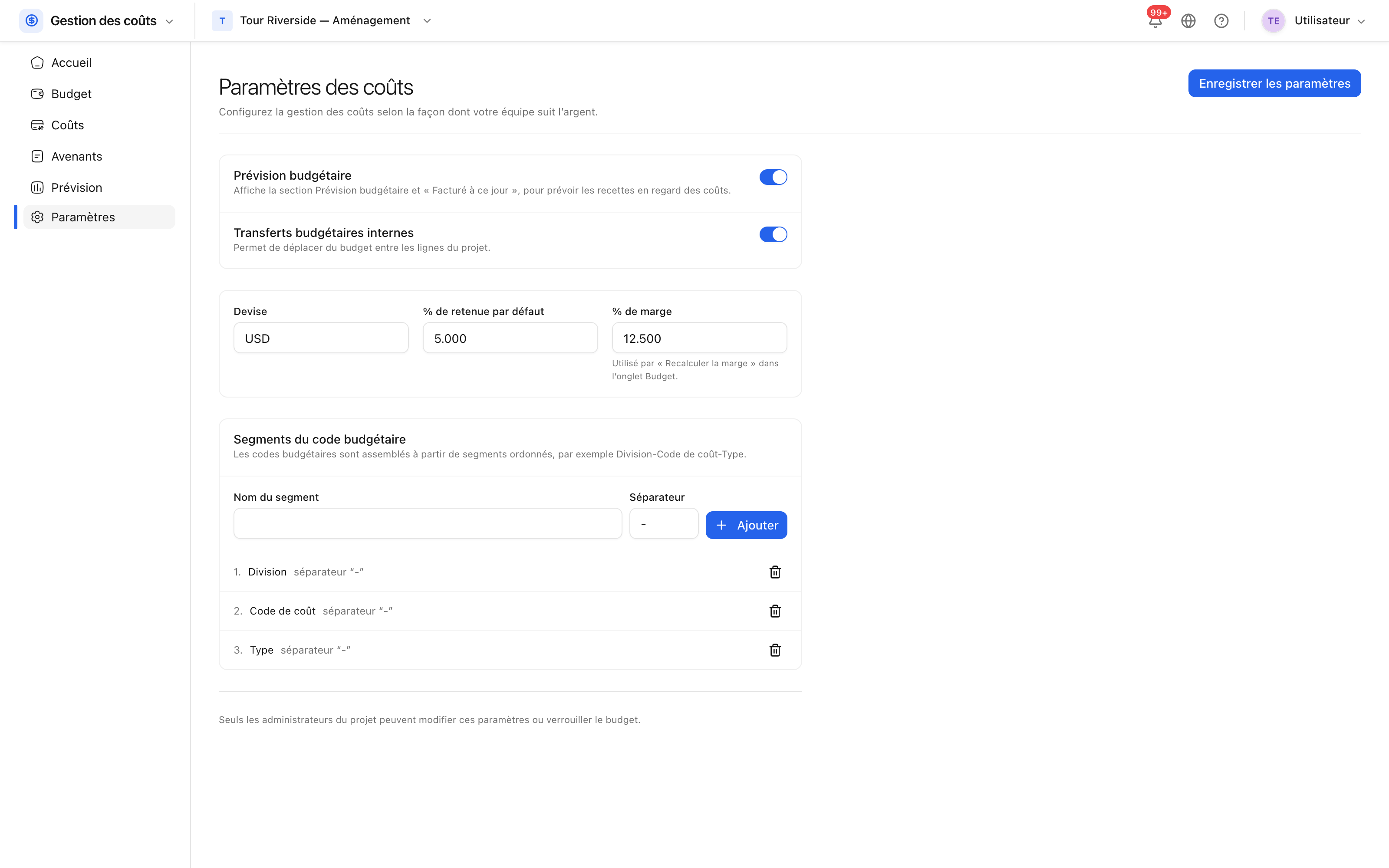Open the notifications bell icon

[x=1155, y=21]
